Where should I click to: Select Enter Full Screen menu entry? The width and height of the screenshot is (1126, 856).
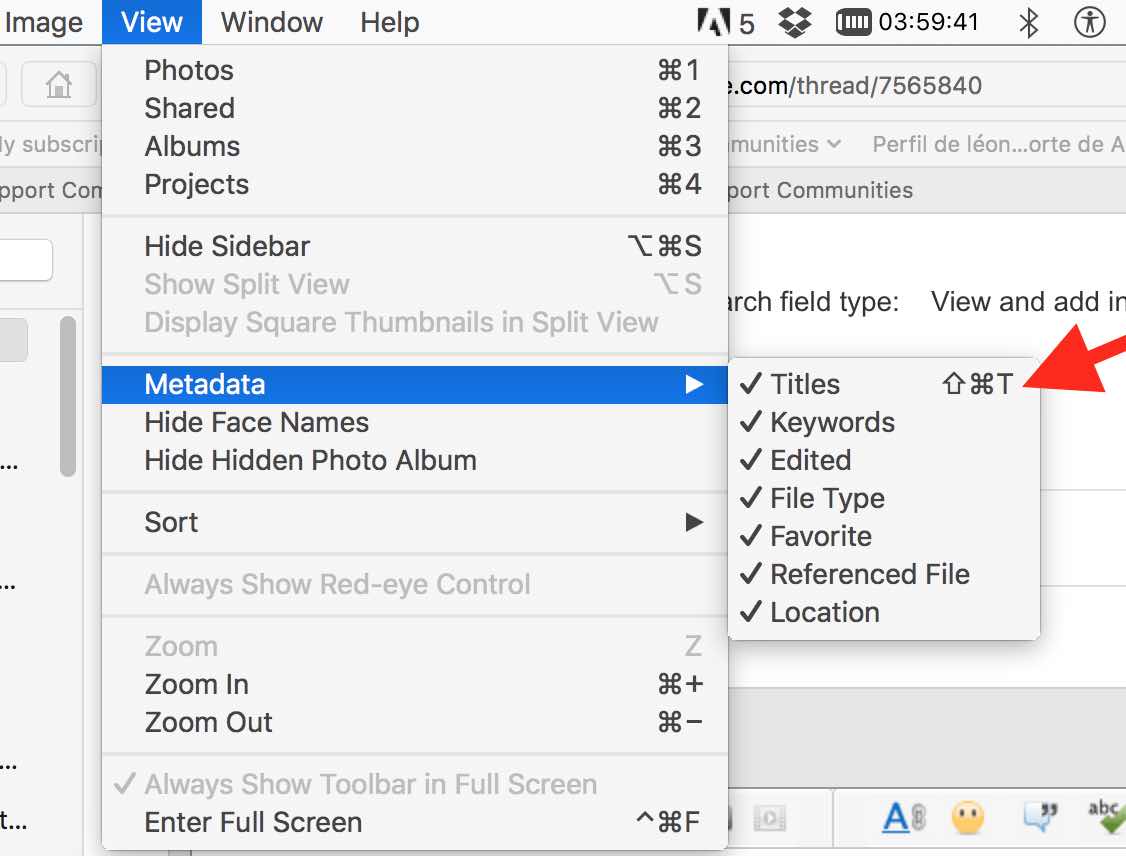pyautogui.click(x=253, y=822)
